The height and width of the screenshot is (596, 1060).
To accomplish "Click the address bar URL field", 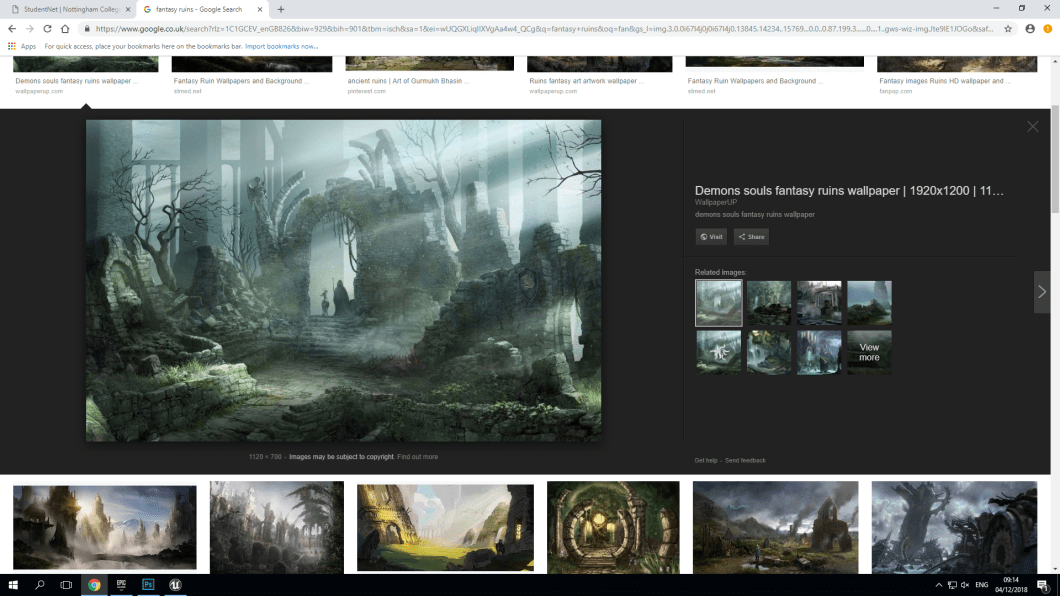I will tap(544, 28).
